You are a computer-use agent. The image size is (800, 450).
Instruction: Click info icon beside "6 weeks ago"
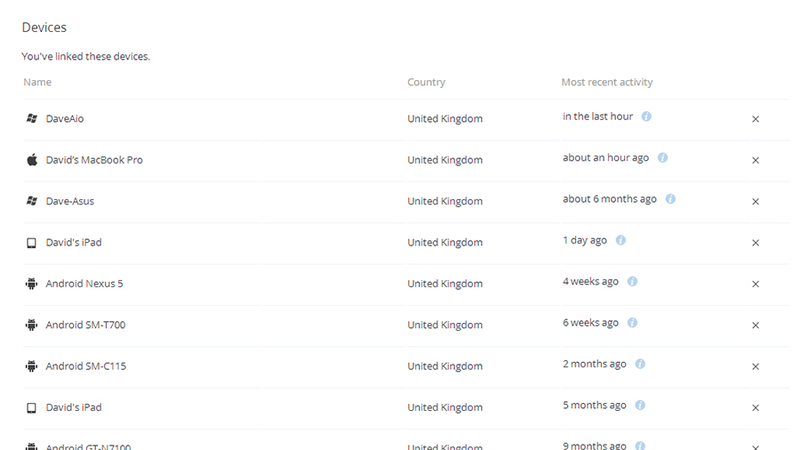632,323
